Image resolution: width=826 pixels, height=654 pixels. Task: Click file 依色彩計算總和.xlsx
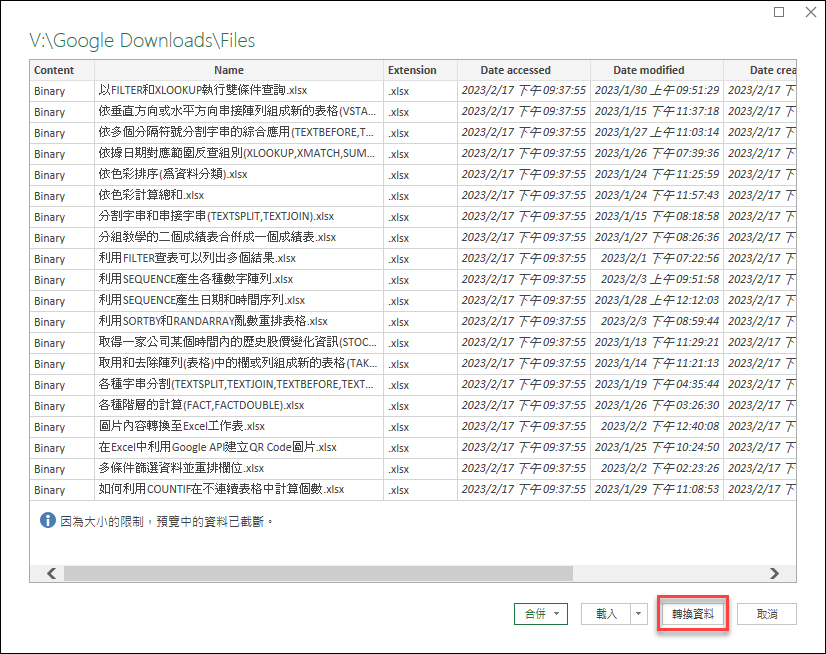pyautogui.click(x=151, y=196)
